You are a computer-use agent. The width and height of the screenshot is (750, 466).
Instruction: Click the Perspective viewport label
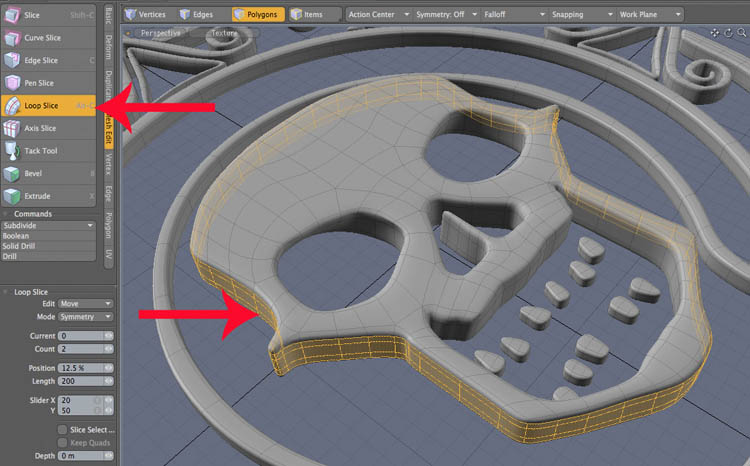[161, 33]
